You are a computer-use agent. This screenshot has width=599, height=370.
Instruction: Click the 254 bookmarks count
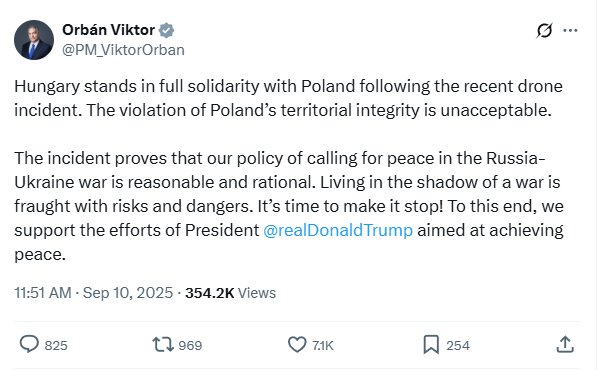[x=458, y=346]
